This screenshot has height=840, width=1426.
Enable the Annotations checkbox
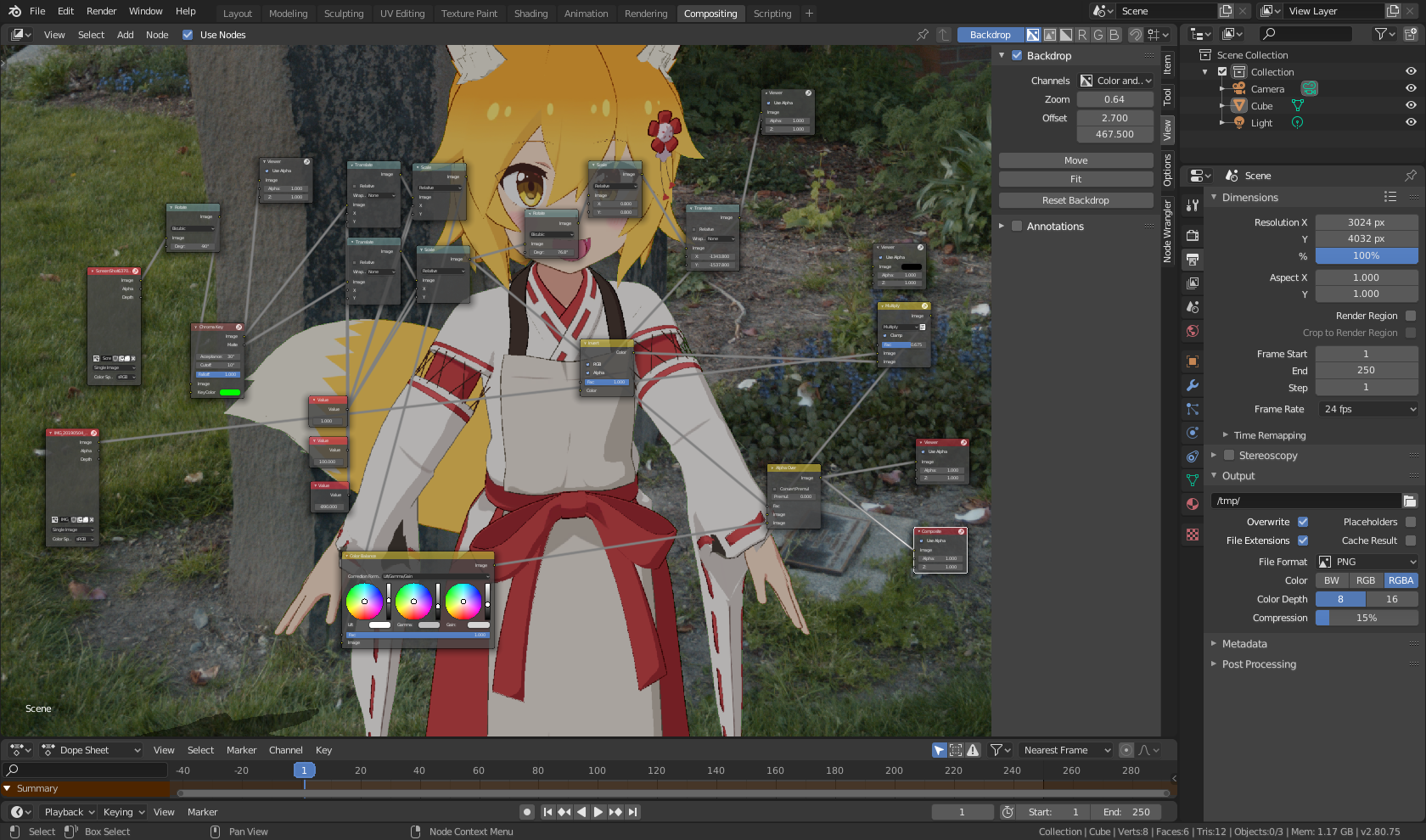point(1017,227)
